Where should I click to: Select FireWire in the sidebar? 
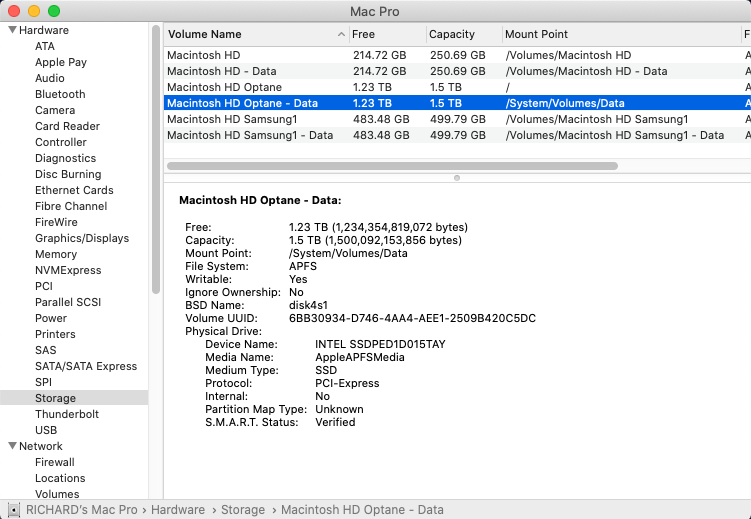pyautogui.click(x=56, y=222)
